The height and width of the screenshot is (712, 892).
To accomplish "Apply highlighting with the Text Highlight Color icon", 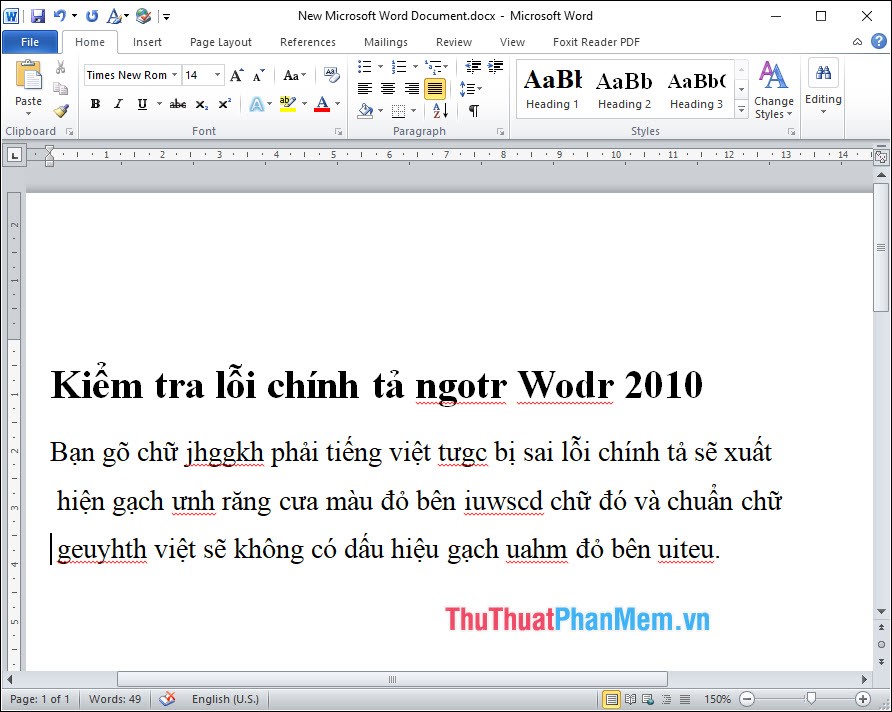I will point(285,105).
